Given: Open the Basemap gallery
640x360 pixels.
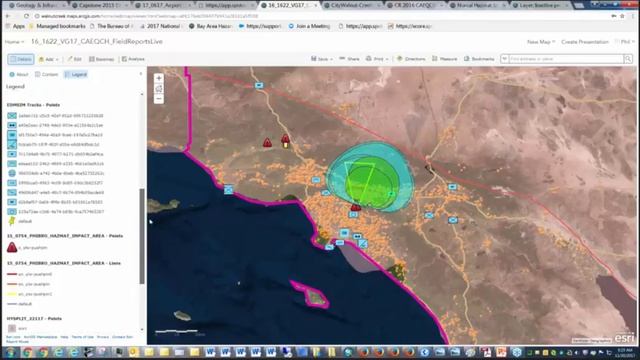Looking at the screenshot, I should tap(101, 59).
